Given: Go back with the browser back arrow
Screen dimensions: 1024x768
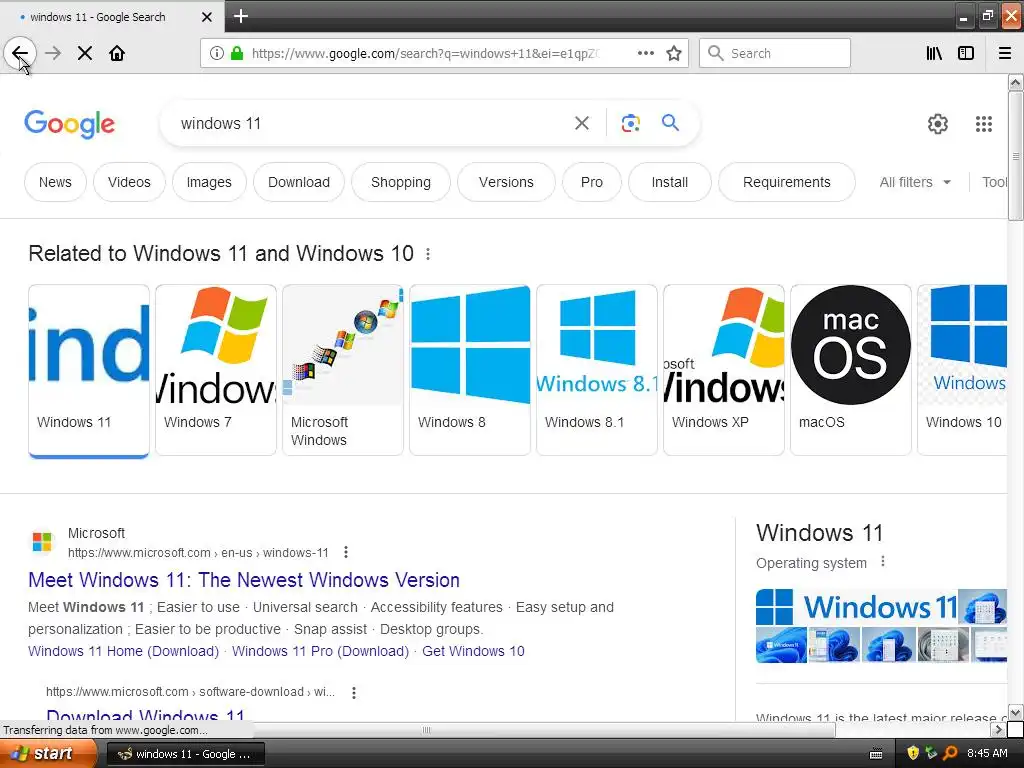Looking at the screenshot, I should click(20, 53).
